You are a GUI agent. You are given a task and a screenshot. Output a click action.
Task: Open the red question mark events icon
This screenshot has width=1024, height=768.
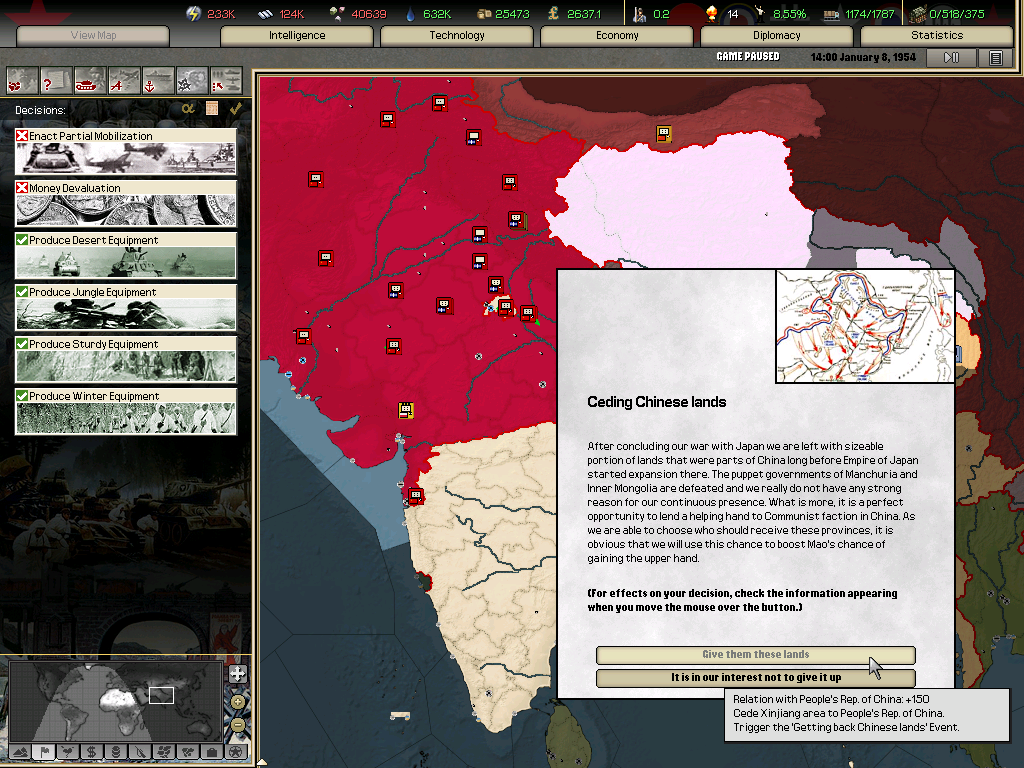pos(56,79)
